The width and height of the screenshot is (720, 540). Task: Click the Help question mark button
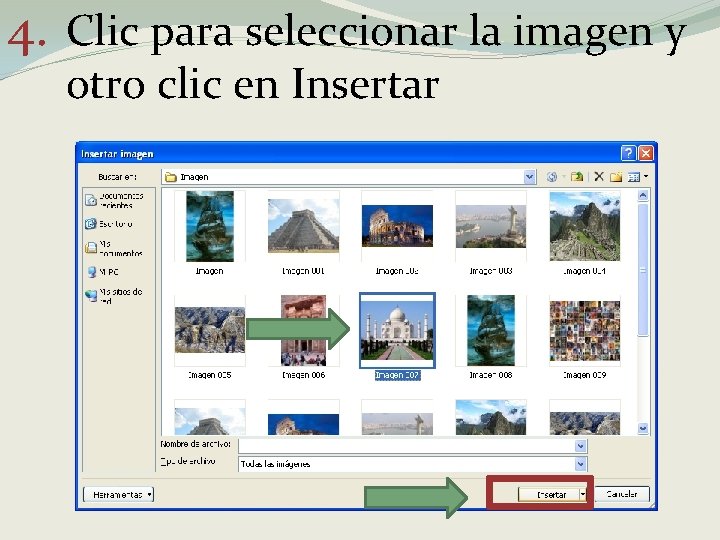[x=628, y=153]
